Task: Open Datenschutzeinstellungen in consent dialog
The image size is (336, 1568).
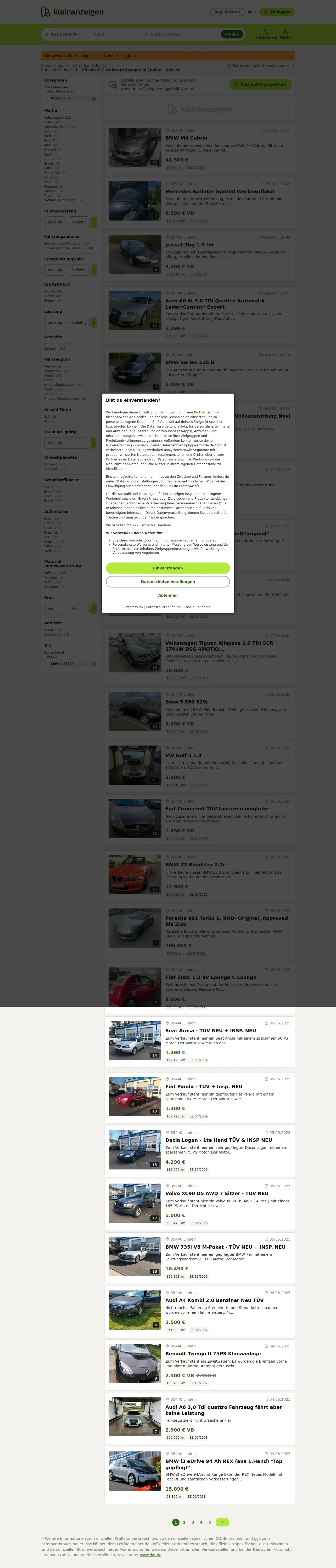Action: [168, 582]
